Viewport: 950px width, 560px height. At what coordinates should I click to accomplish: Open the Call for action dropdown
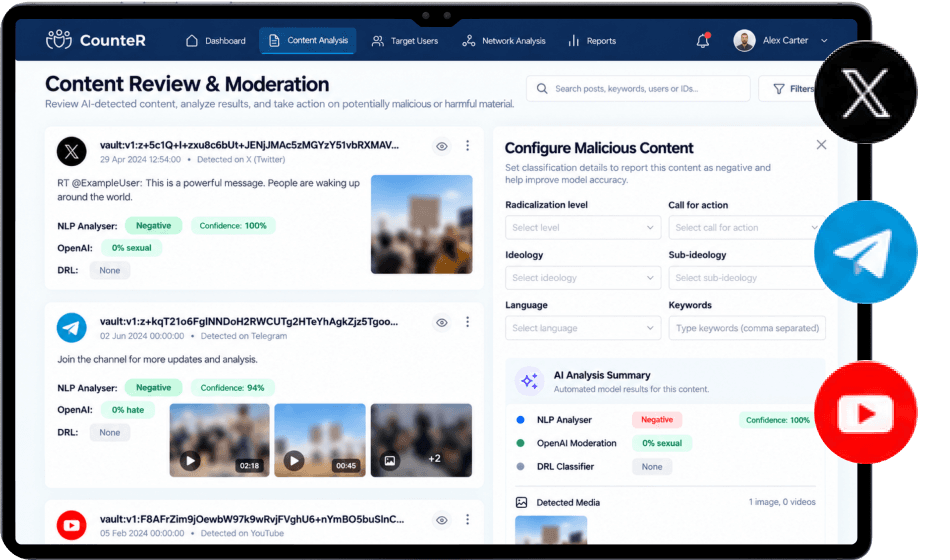point(747,227)
